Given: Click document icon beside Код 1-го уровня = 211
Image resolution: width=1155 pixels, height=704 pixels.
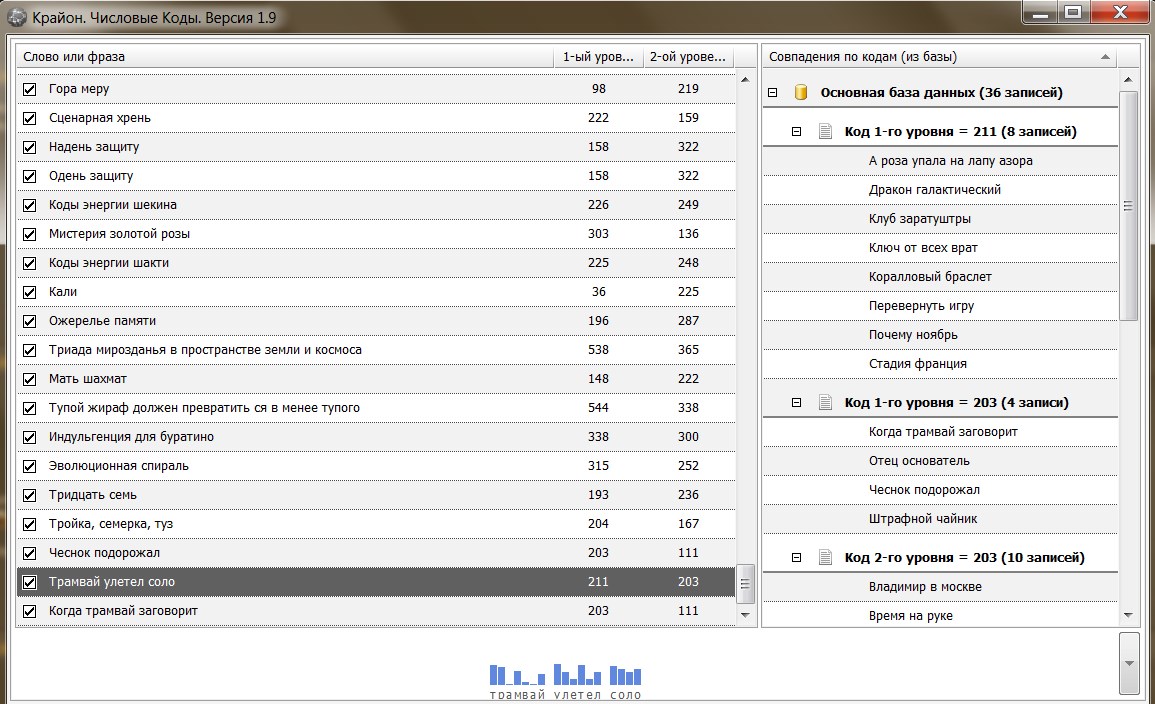Looking at the screenshot, I should pos(825,131).
